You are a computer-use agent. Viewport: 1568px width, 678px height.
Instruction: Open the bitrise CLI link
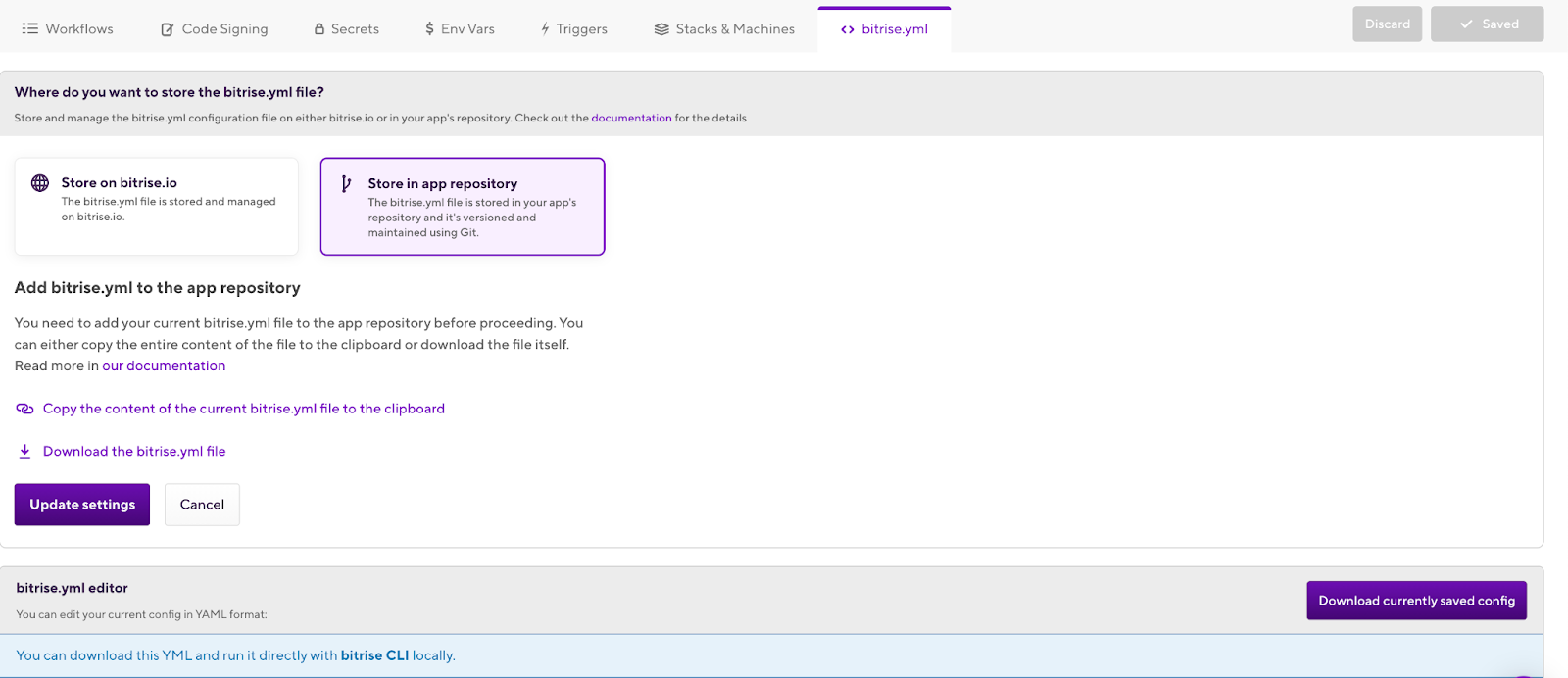tap(374, 655)
